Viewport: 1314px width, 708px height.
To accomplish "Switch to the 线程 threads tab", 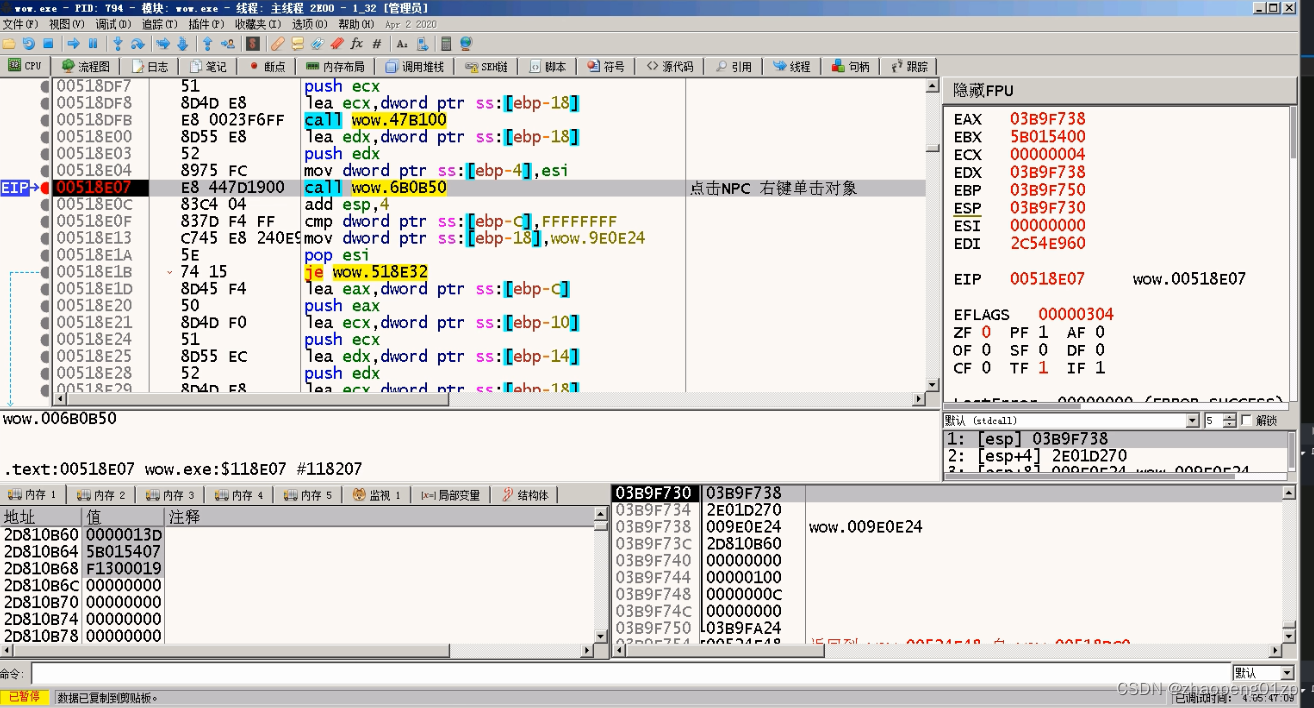I will coord(790,66).
